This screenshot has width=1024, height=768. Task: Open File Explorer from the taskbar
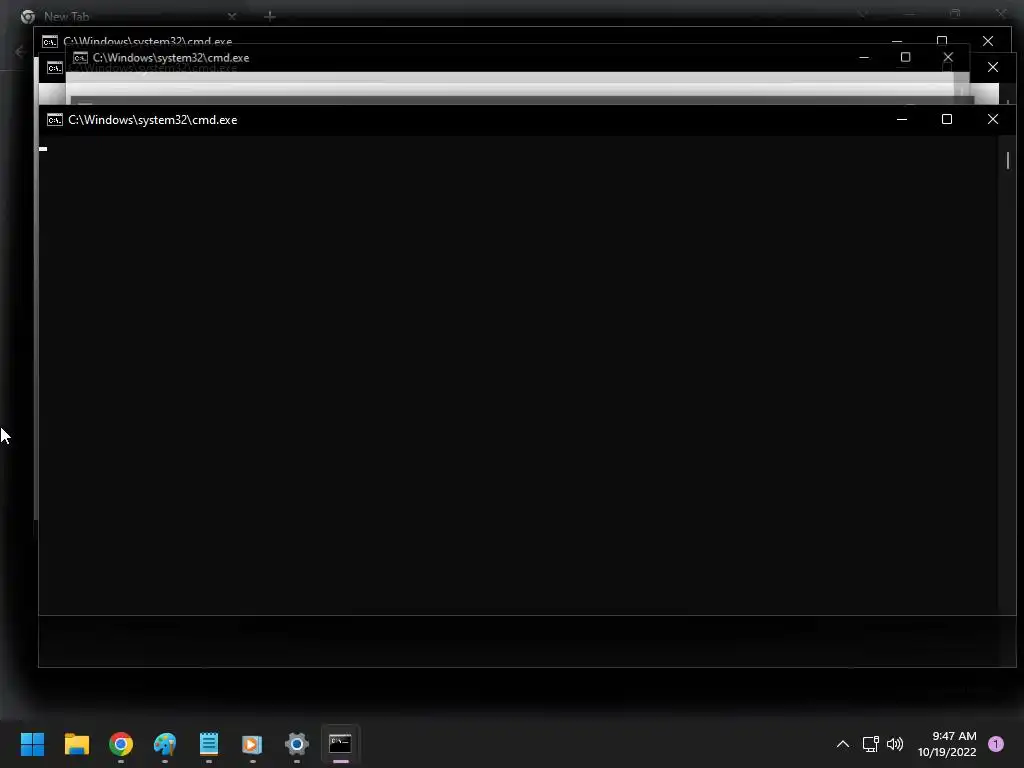(x=76, y=744)
